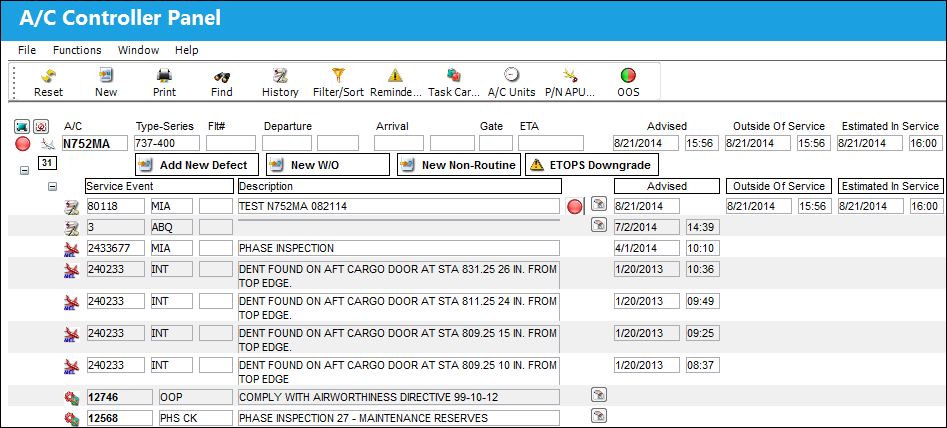Open the Task Cards toolbar icon
This screenshot has width=947, height=428.
point(453,75)
